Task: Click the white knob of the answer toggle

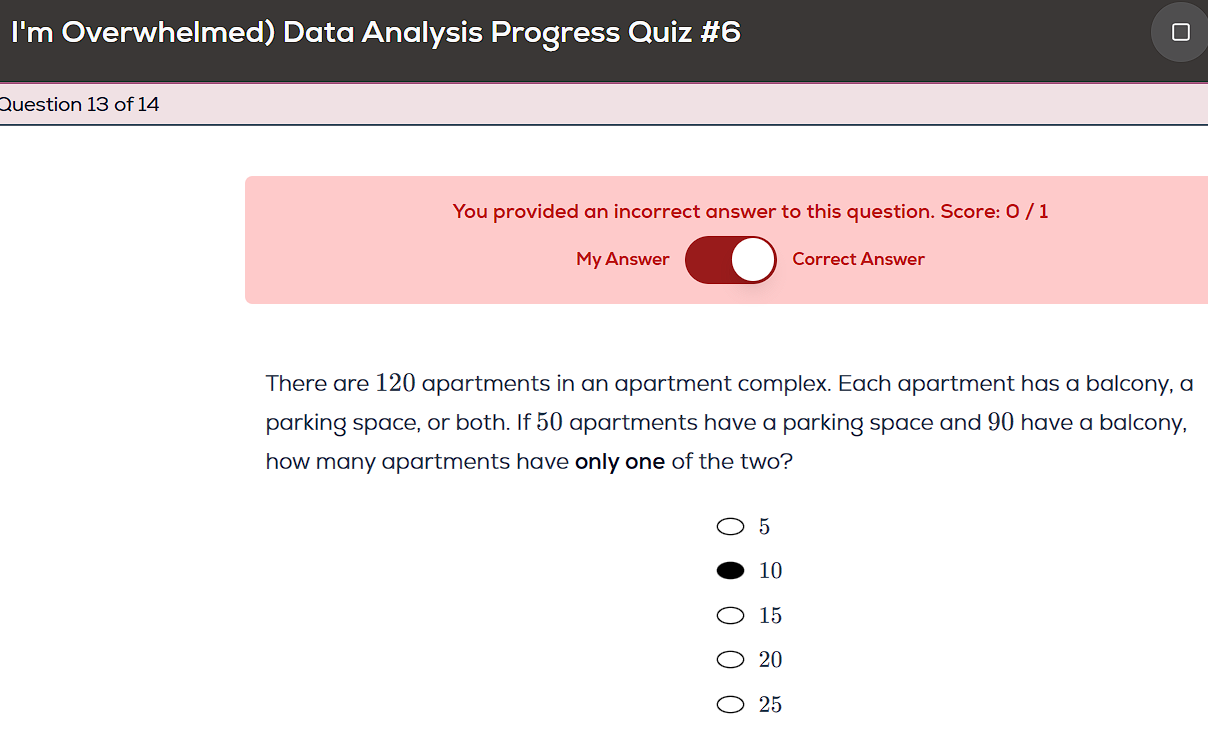Action: click(x=753, y=260)
